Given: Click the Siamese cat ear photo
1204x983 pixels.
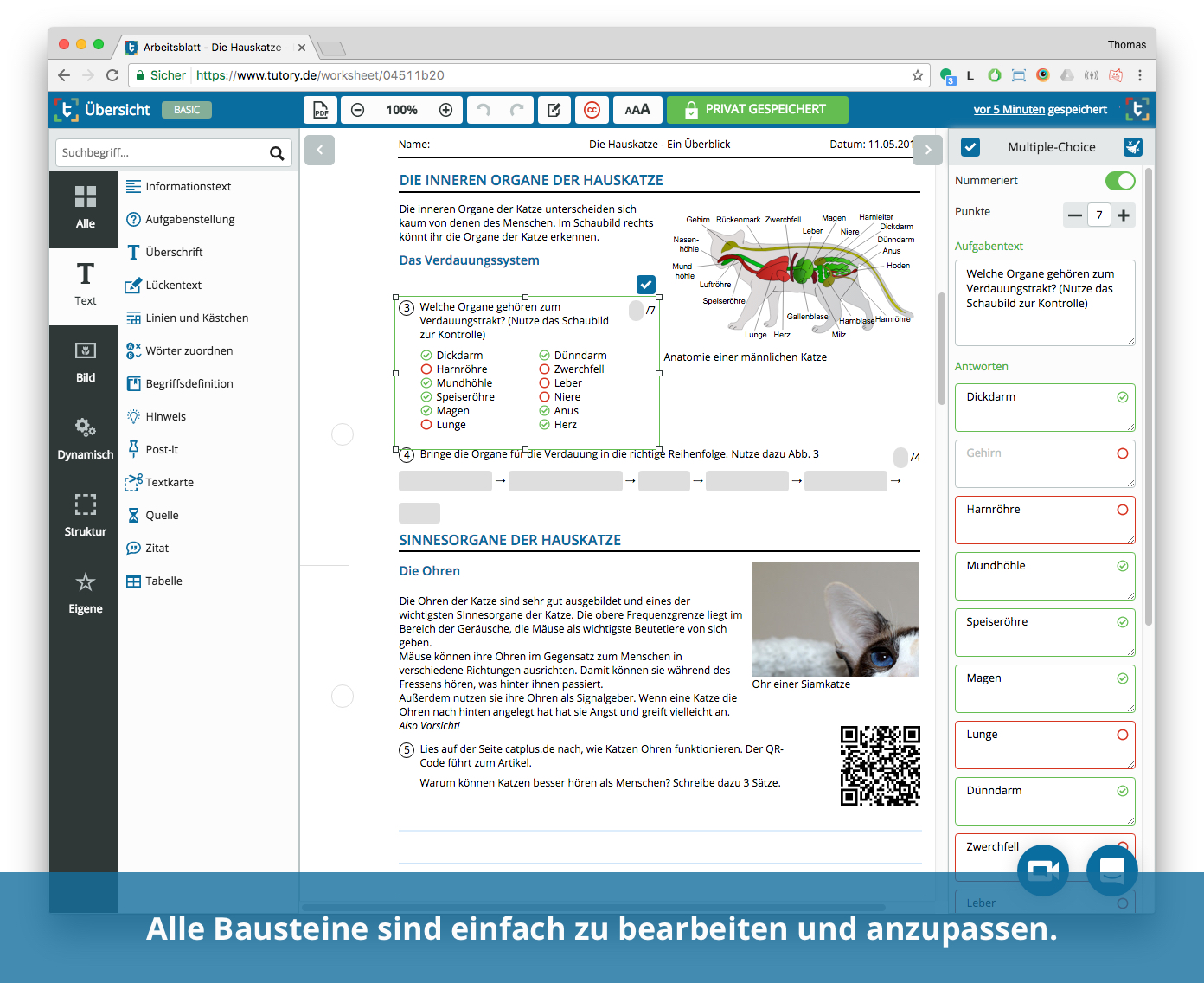Looking at the screenshot, I should pos(836,620).
